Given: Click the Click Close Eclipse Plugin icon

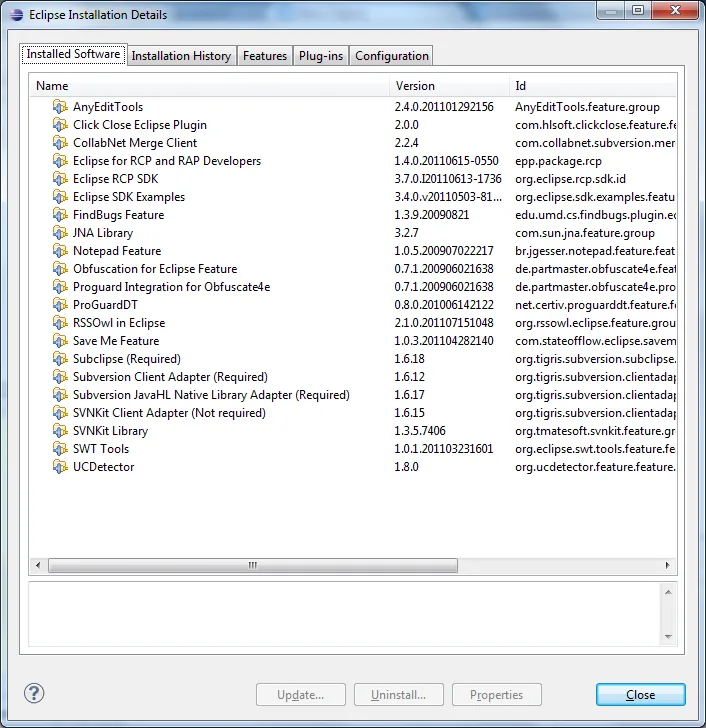Looking at the screenshot, I should 59,125.
